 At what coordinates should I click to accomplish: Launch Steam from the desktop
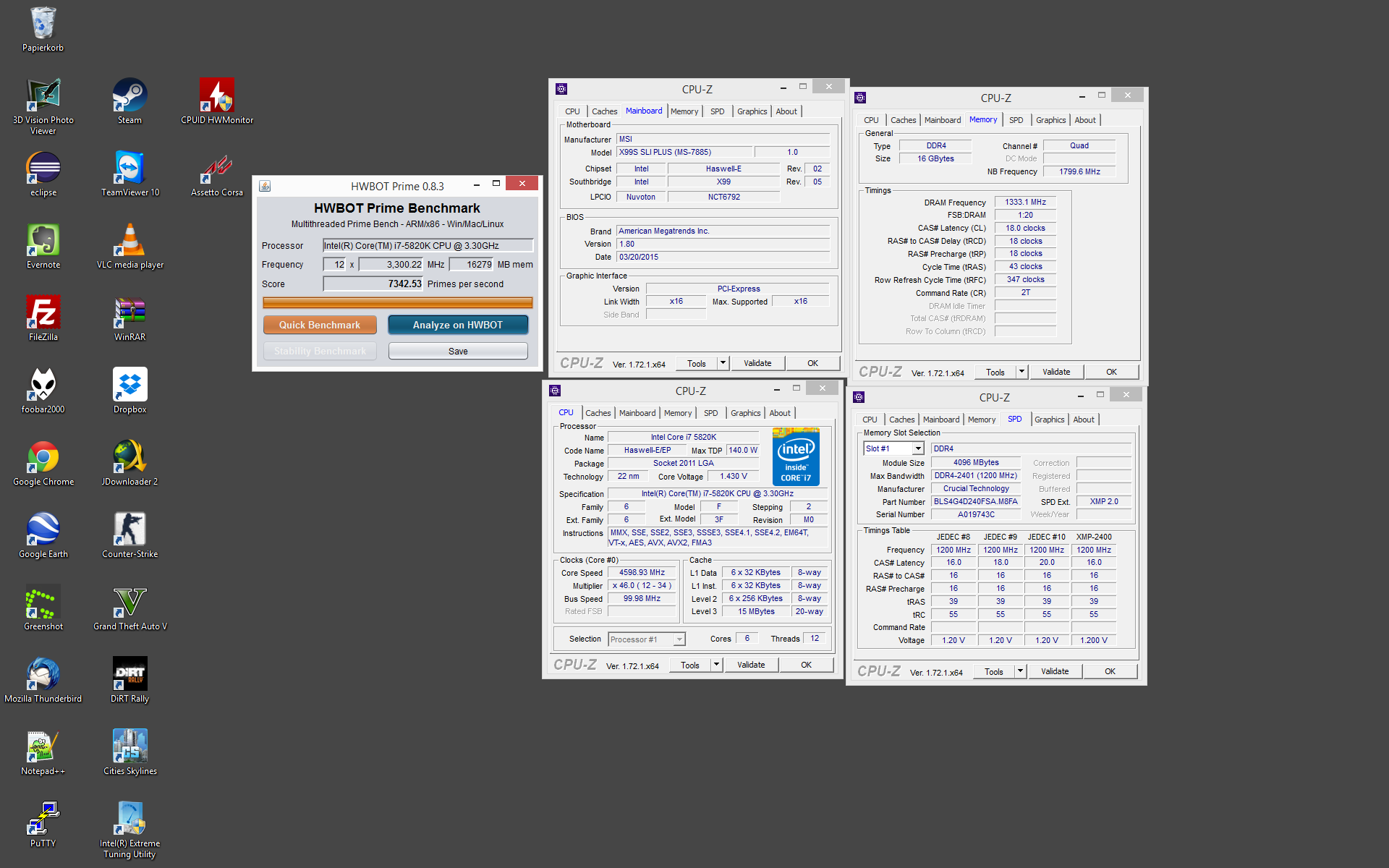click(129, 101)
